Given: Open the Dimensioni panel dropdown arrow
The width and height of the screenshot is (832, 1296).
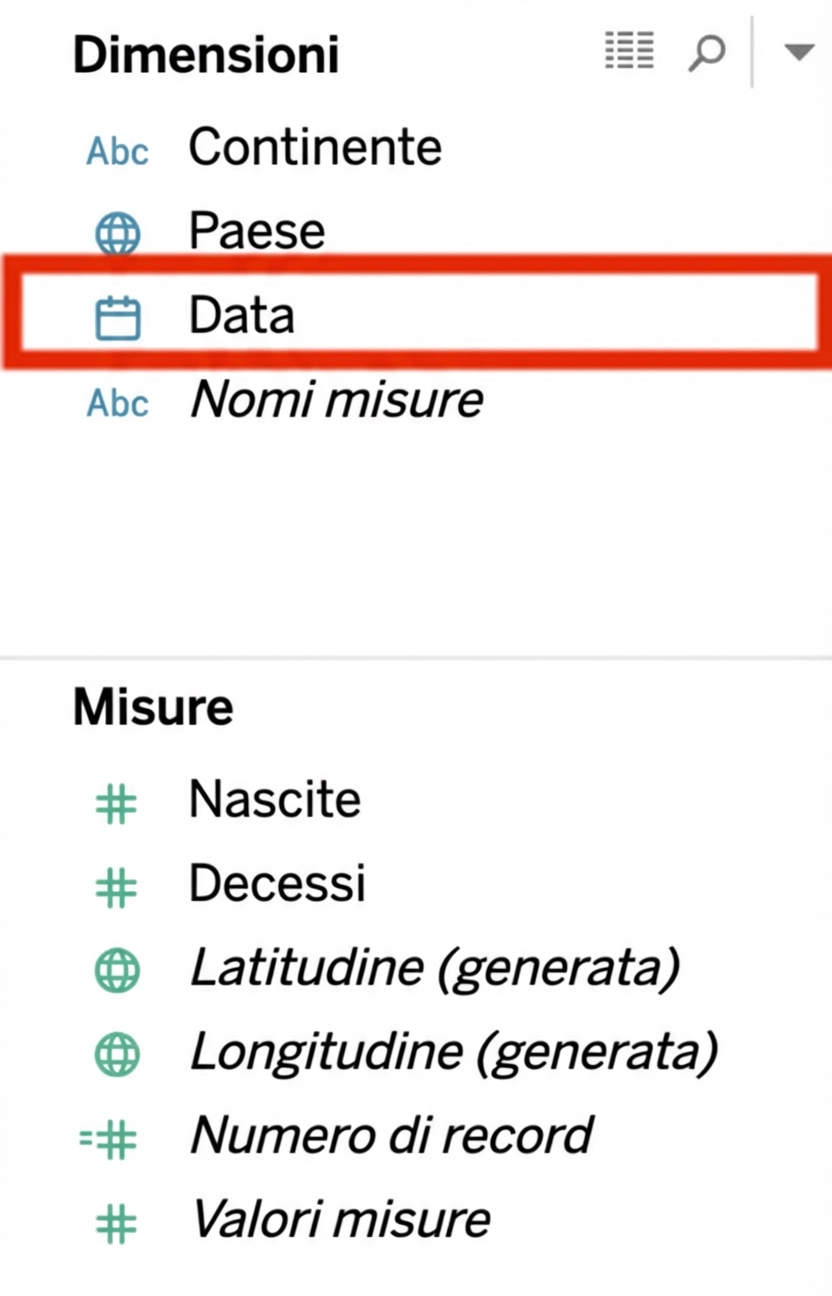Looking at the screenshot, I should point(798,52).
